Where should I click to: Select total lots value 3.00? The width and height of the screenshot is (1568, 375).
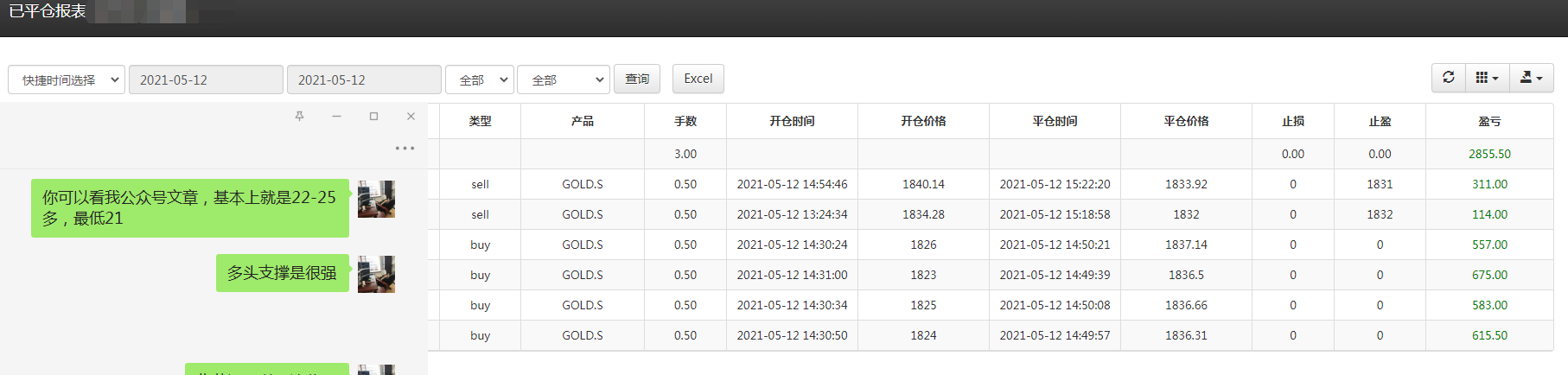(x=685, y=154)
